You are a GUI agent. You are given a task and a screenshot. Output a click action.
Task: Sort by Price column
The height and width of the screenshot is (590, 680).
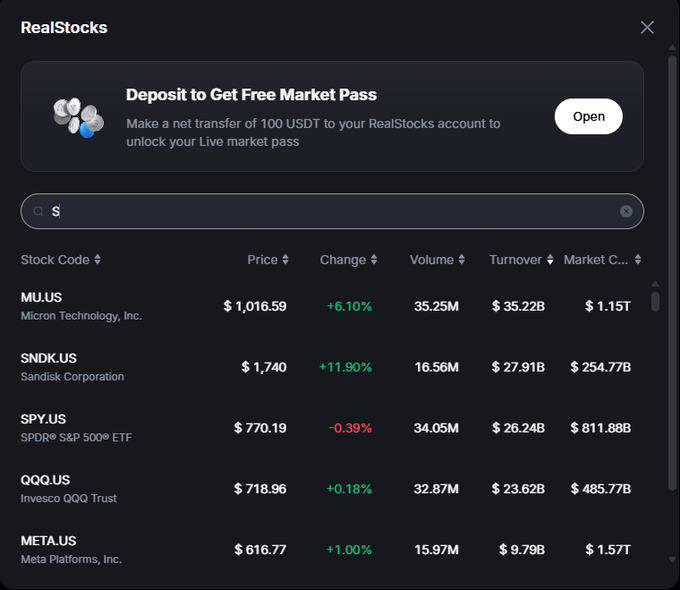click(x=268, y=259)
